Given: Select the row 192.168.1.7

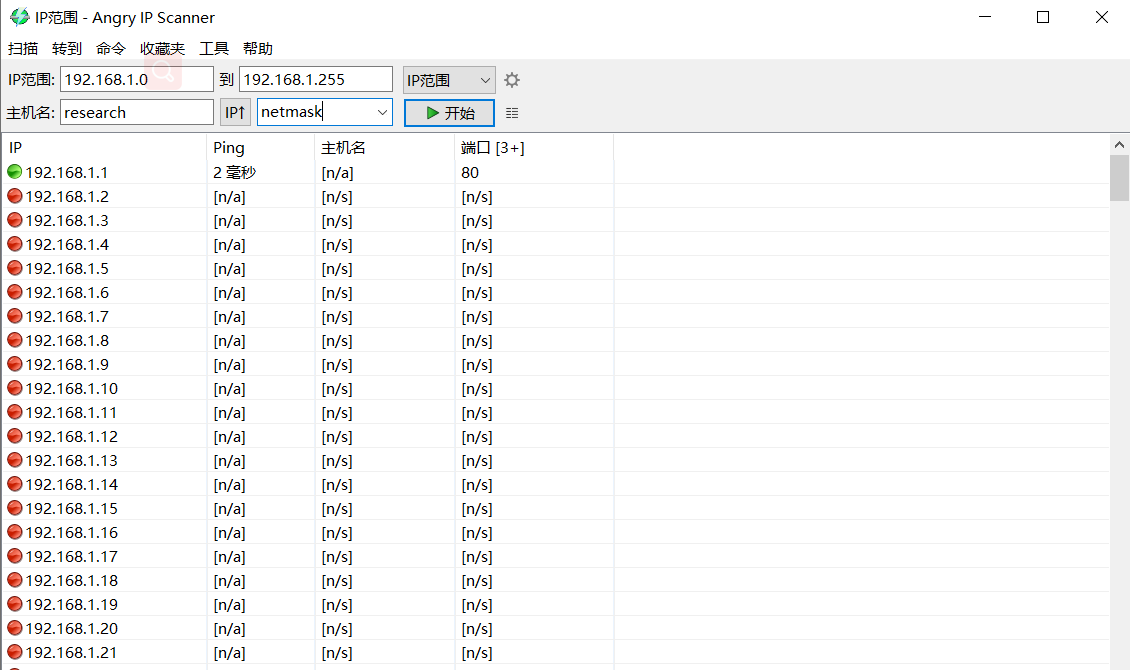Looking at the screenshot, I should (x=555, y=316).
